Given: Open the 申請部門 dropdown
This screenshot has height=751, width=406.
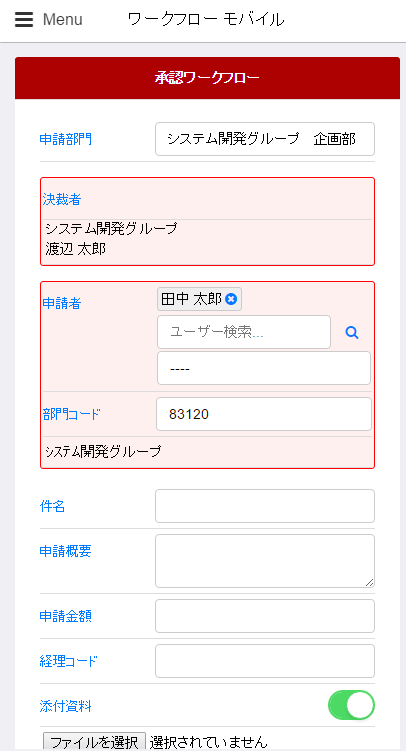Looking at the screenshot, I should pos(265,139).
